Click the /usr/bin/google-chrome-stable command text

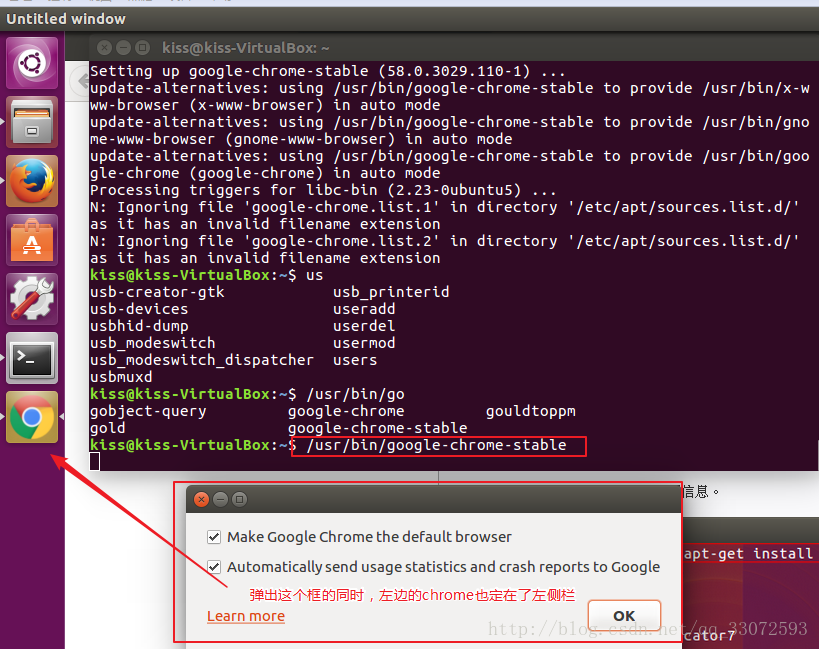tap(437, 445)
